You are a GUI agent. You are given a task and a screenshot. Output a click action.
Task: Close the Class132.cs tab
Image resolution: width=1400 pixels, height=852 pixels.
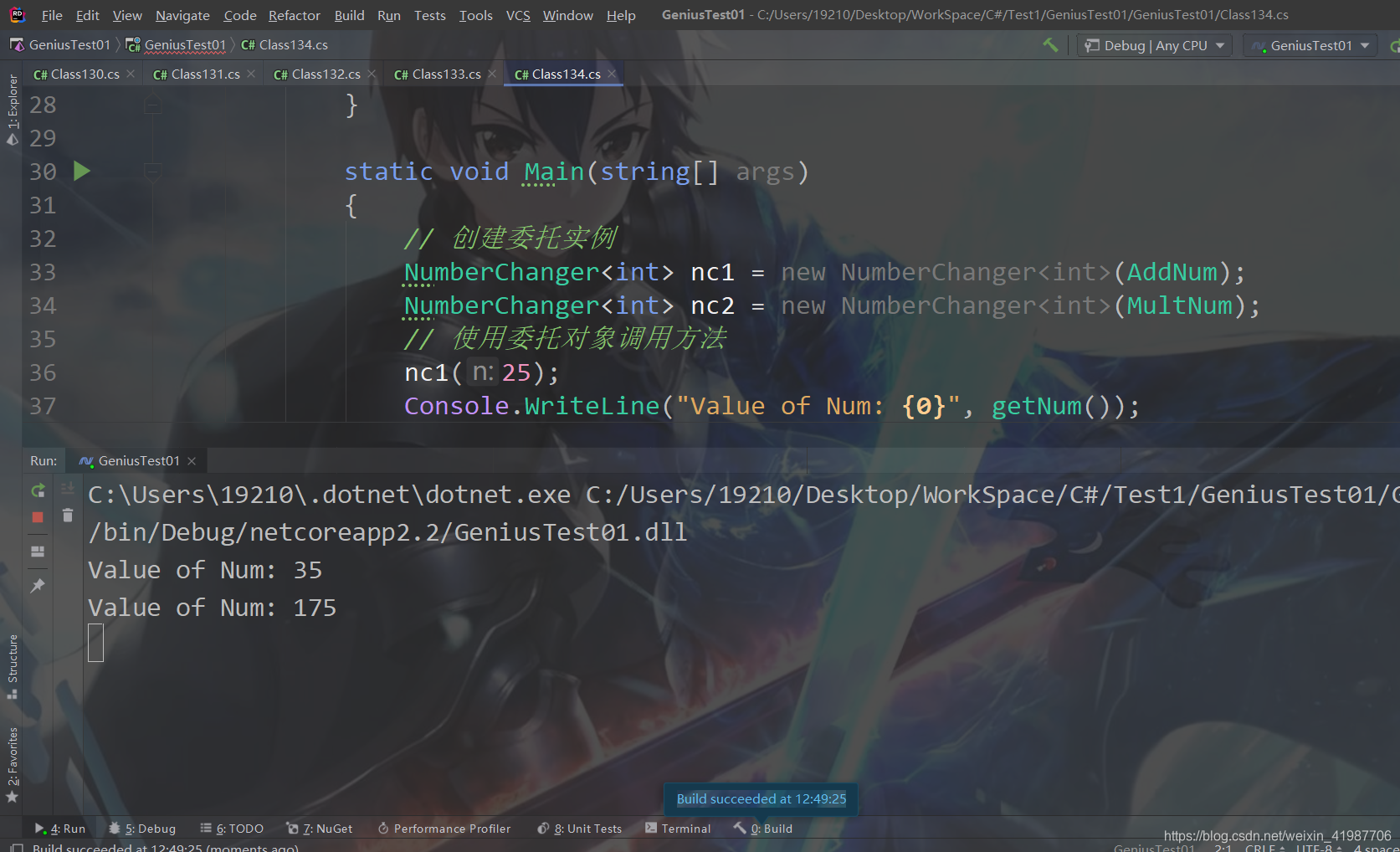coord(372,74)
